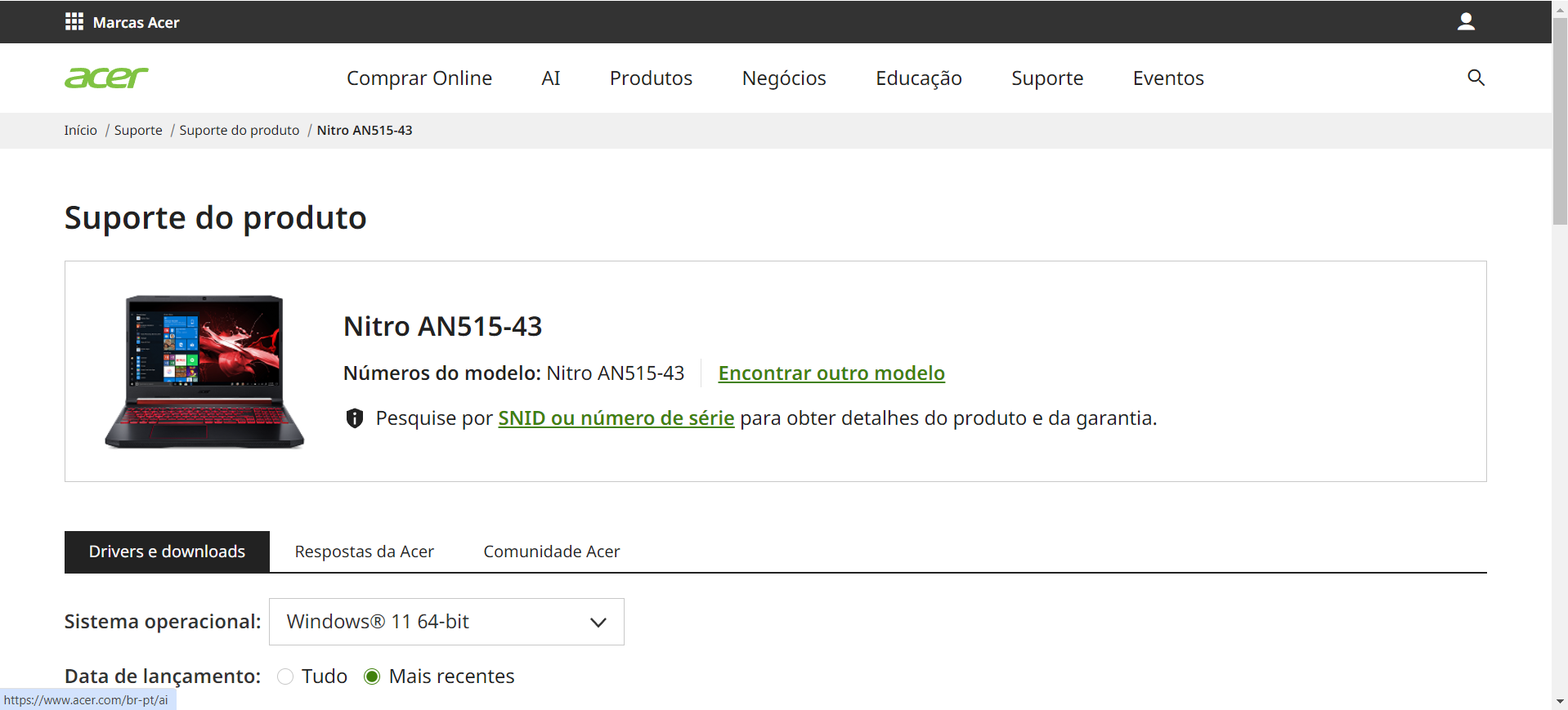Open the Educação menu
This screenshot has width=1568, height=710.
pos(919,78)
